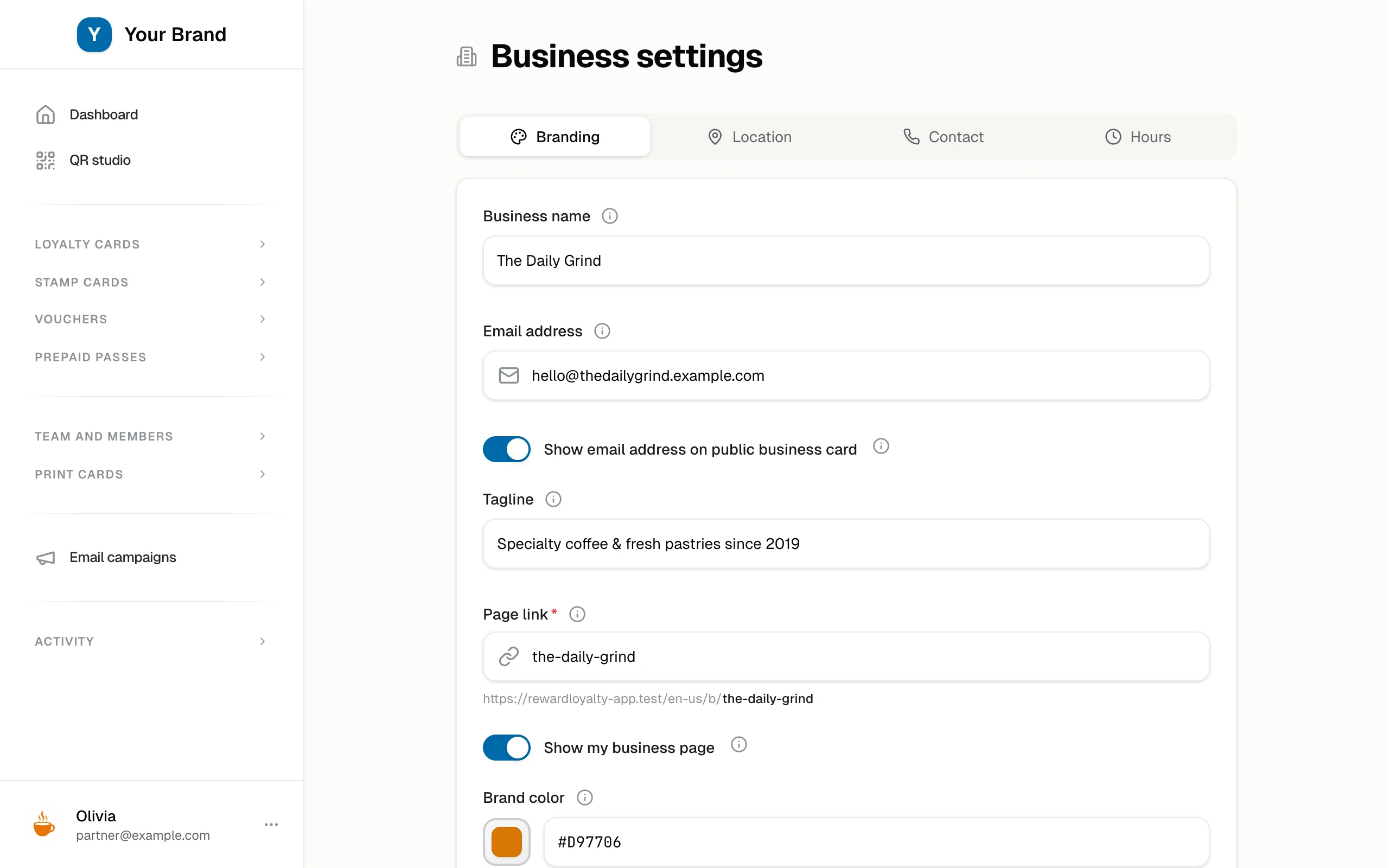Screen dimensions: 1389x868
Task: Click the Business name info icon
Action: 609,216
